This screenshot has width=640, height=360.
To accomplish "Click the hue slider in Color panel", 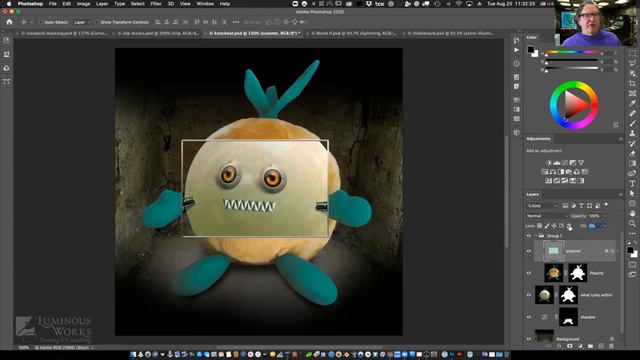I will [572, 53].
